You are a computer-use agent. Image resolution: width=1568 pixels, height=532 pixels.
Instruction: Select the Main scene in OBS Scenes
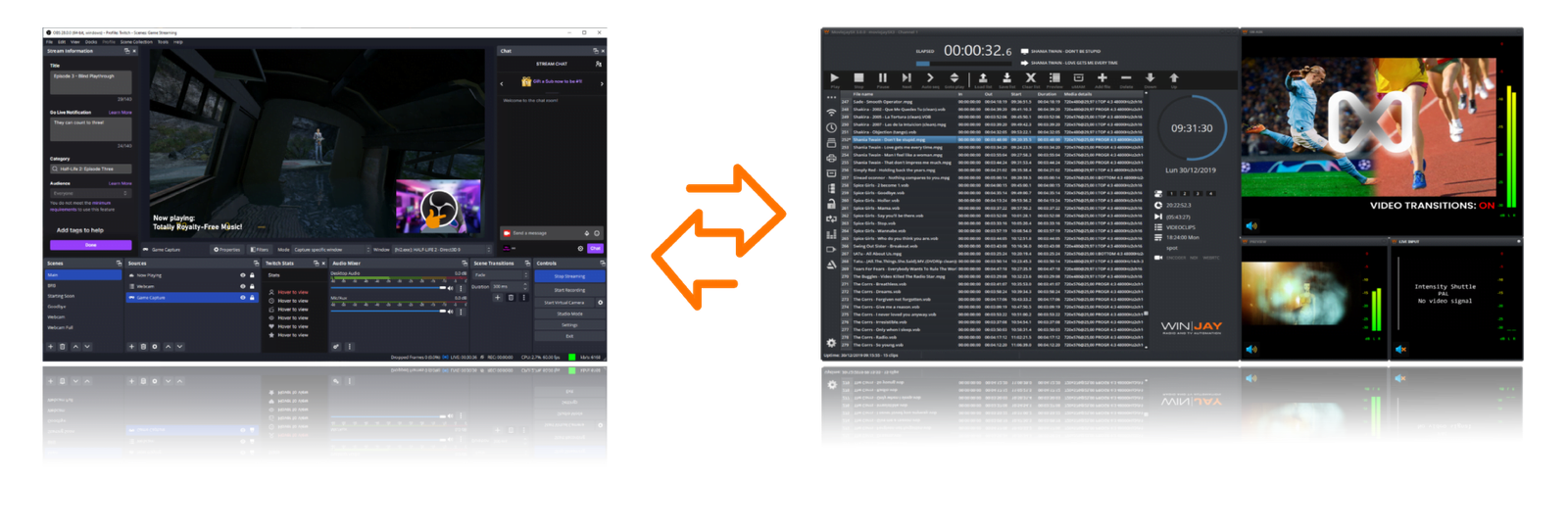(x=83, y=275)
